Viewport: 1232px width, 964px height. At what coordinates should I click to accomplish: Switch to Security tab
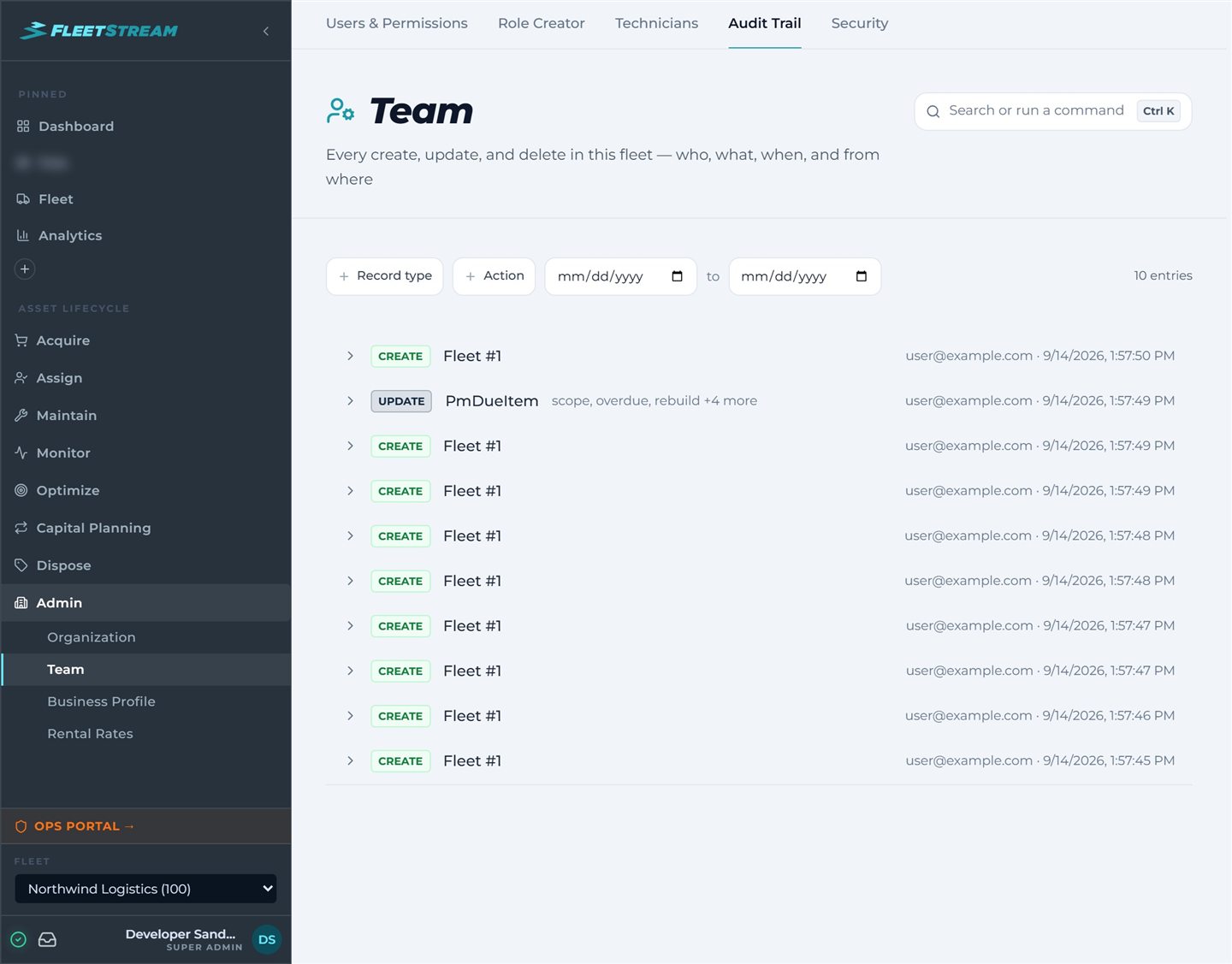860,24
